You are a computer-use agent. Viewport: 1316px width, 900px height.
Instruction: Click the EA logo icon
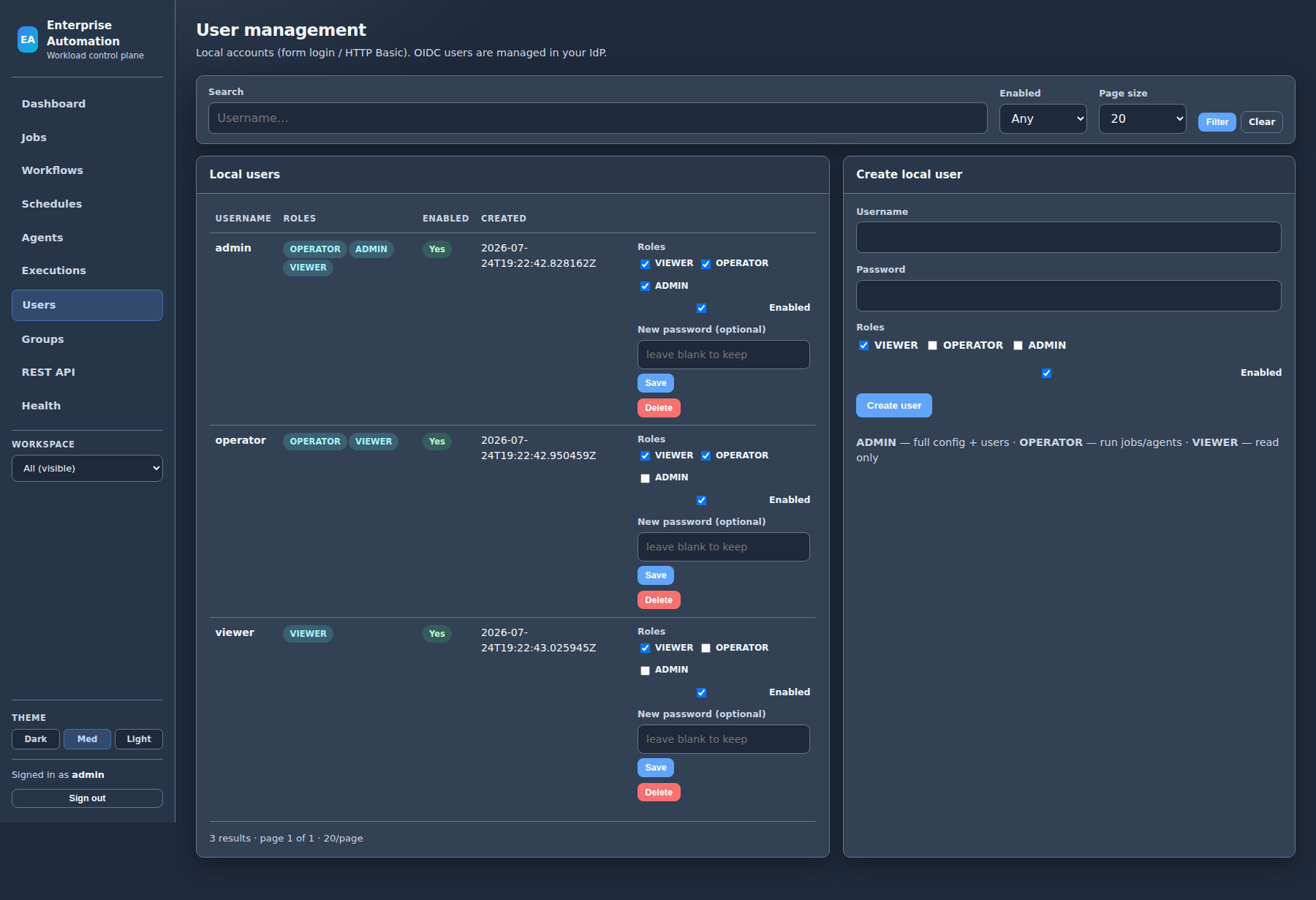[28, 39]
